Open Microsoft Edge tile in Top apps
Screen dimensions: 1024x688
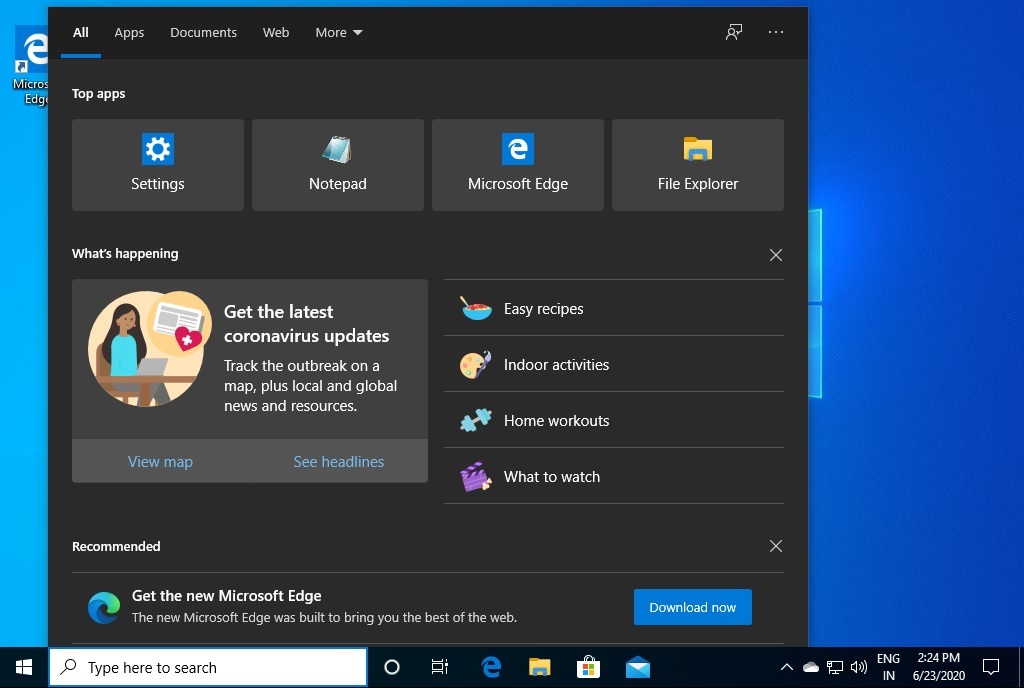(518, 165)
